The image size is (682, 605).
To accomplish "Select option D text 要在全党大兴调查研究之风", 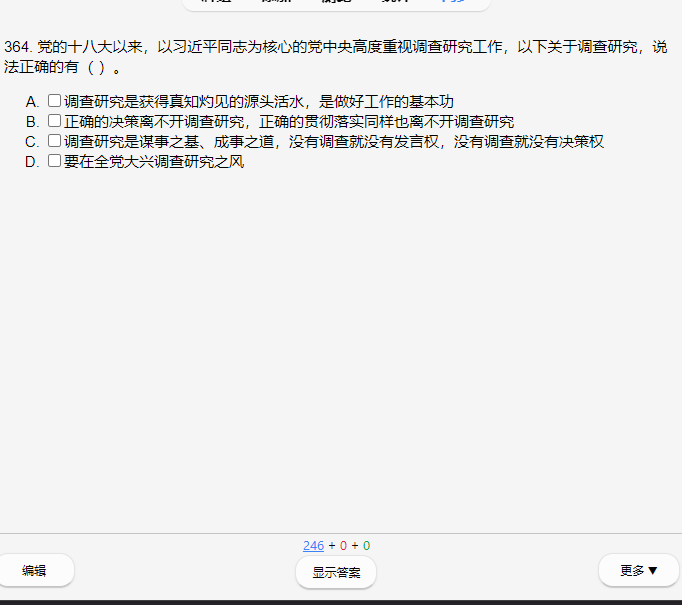I will pyautogui.click(x=154, y=162).
